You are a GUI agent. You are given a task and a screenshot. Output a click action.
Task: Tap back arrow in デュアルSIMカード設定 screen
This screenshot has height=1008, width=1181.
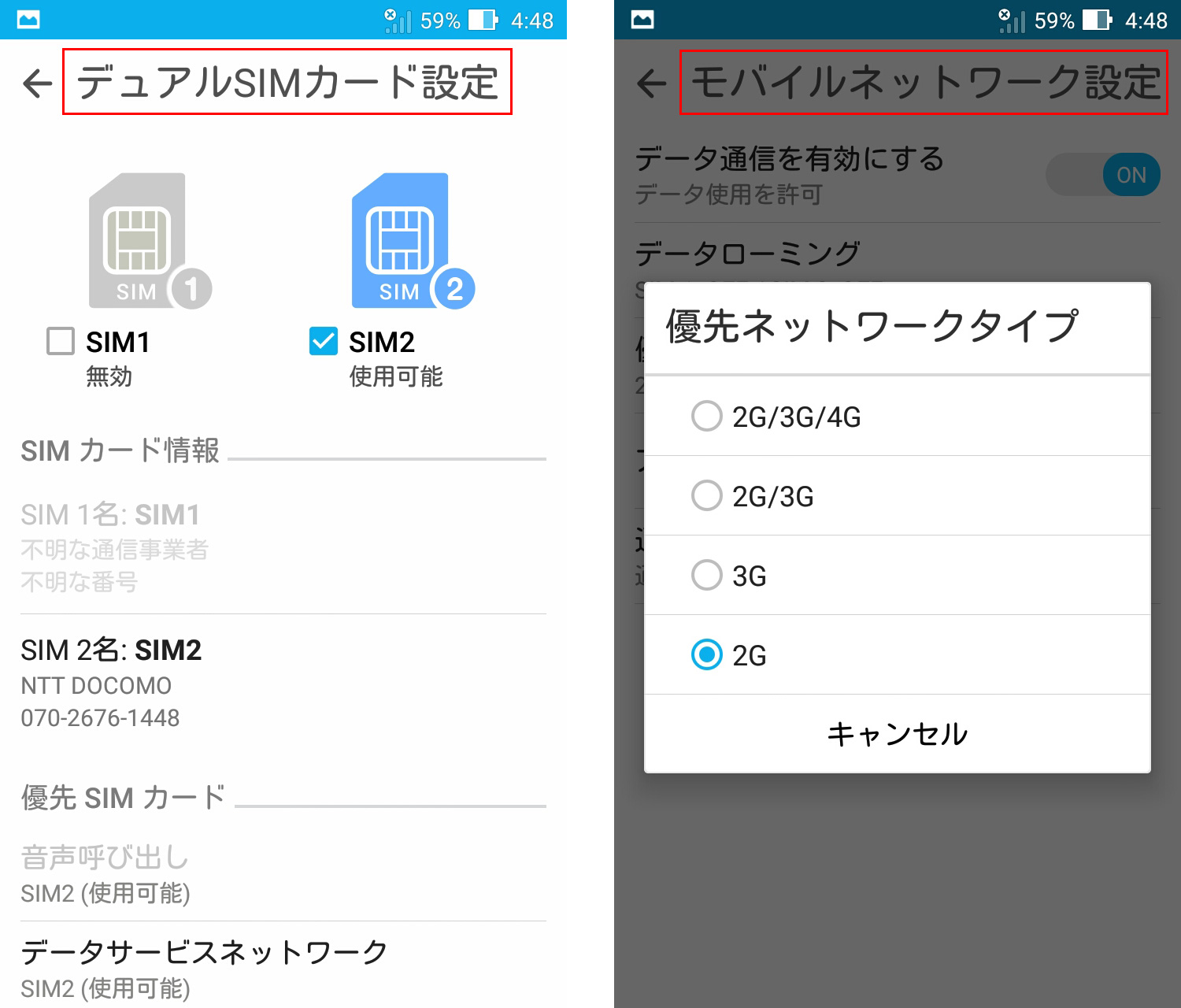coord(38,83)
